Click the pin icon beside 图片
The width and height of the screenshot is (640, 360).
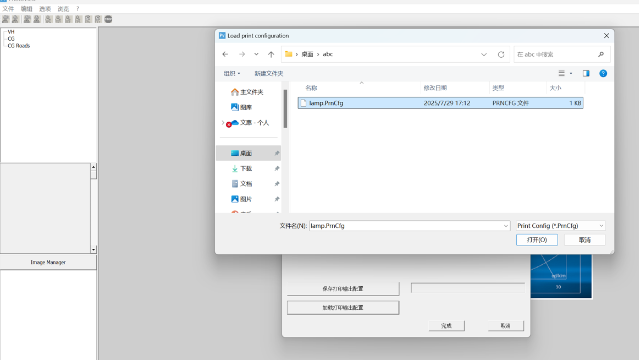coord(277,199)
